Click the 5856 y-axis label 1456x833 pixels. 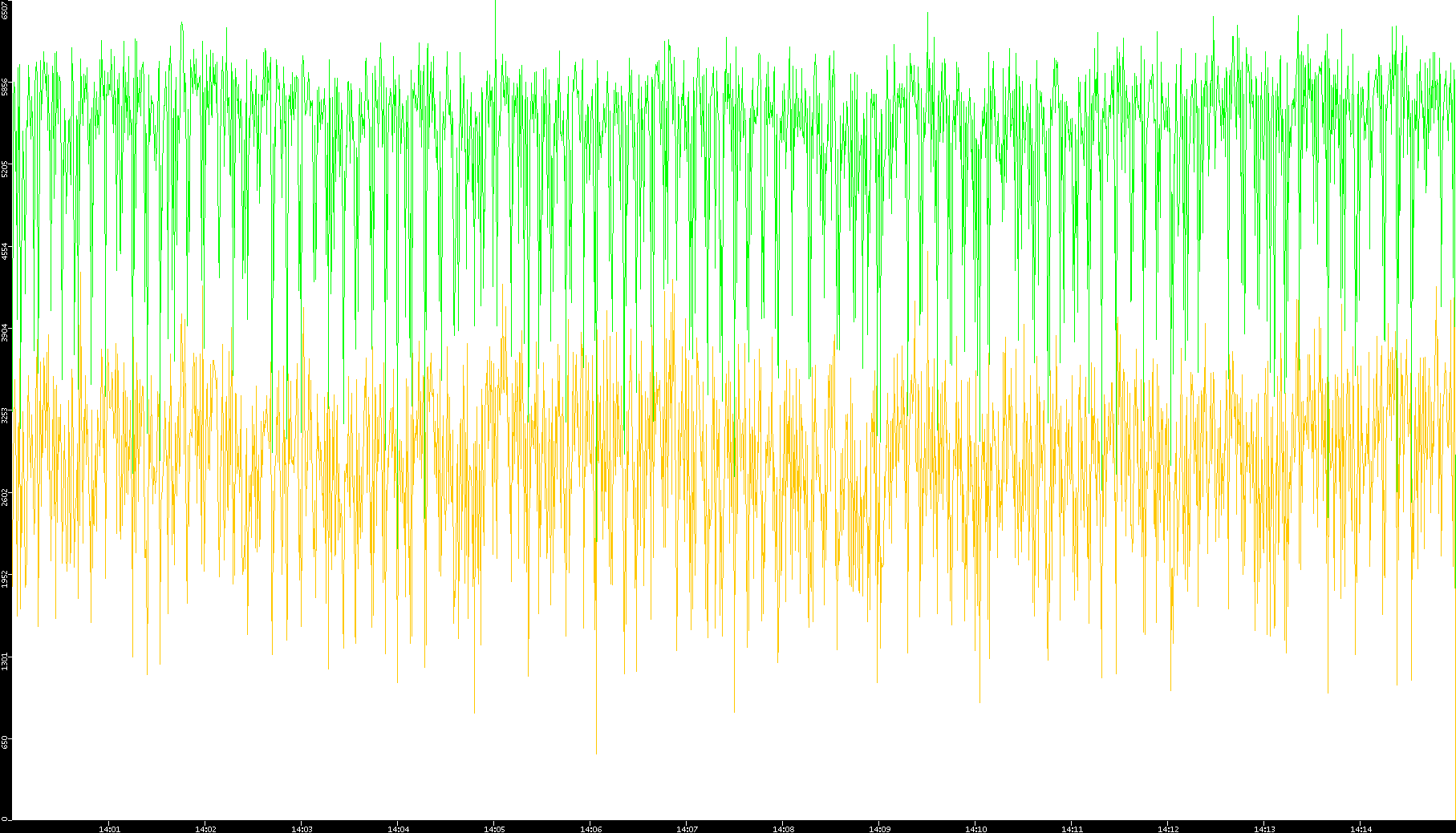tap(5, 87)
